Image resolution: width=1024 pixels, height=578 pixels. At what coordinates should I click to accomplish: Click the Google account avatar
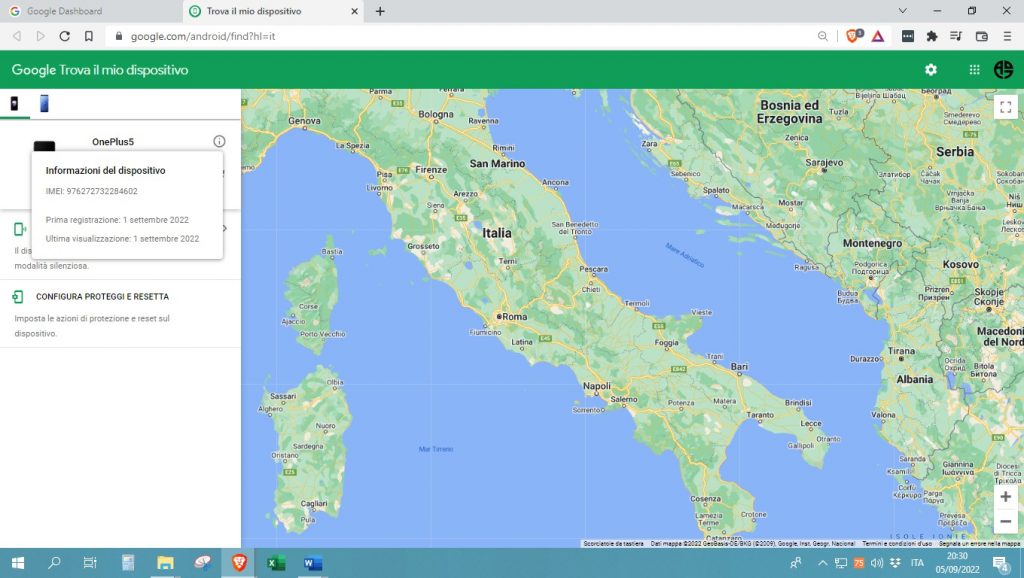[x=1003, y=70]
